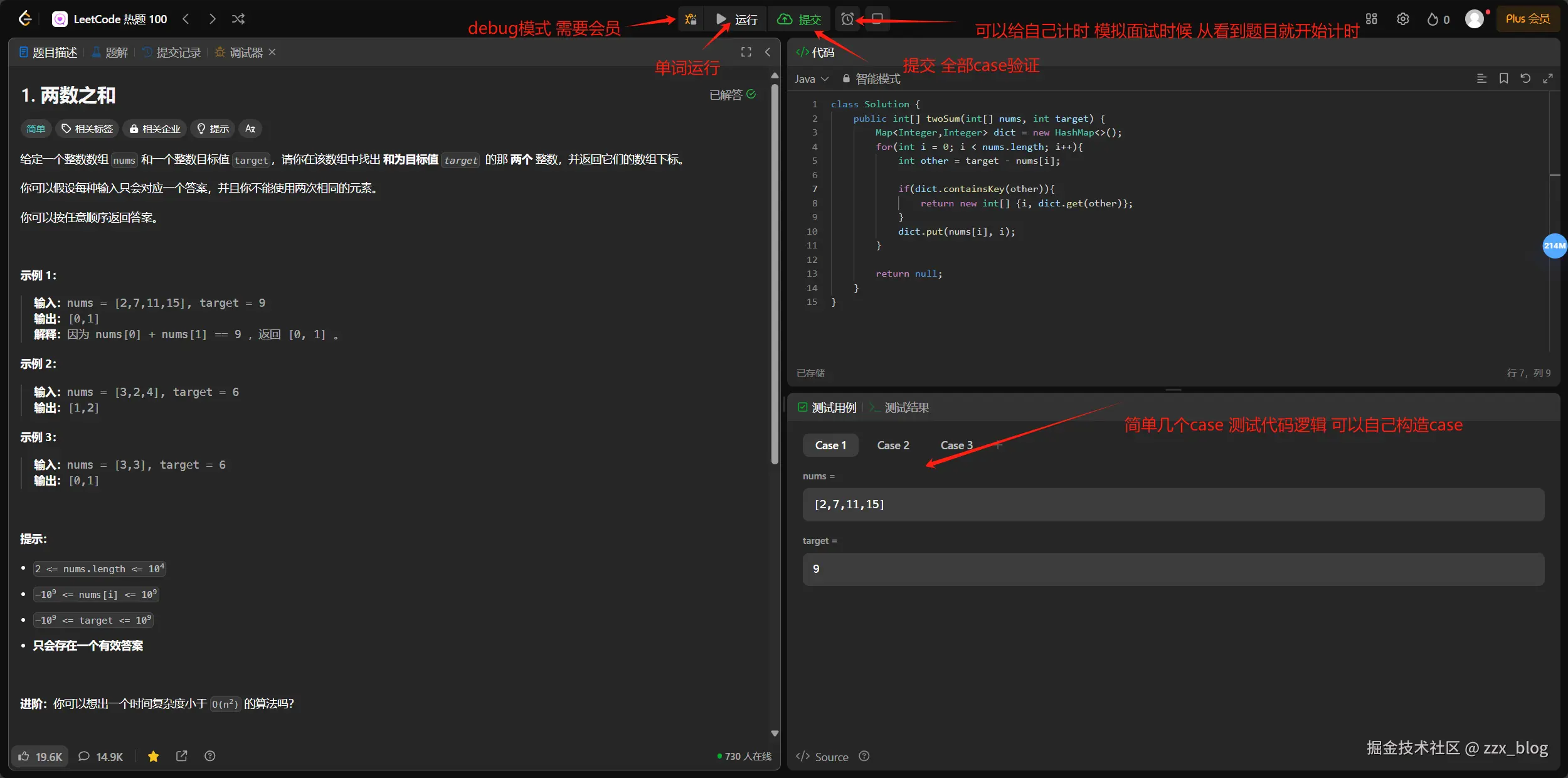Shuffle to a random problem
Screen dimensions: 1568x778
(238, 19)
